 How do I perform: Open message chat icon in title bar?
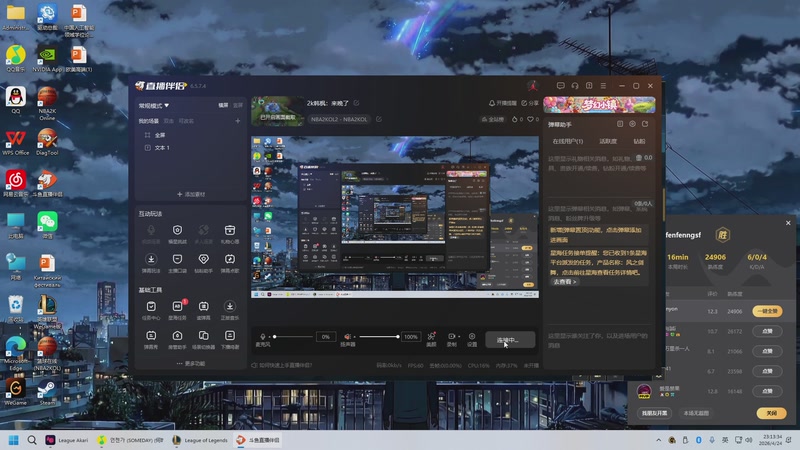point(561,86)
